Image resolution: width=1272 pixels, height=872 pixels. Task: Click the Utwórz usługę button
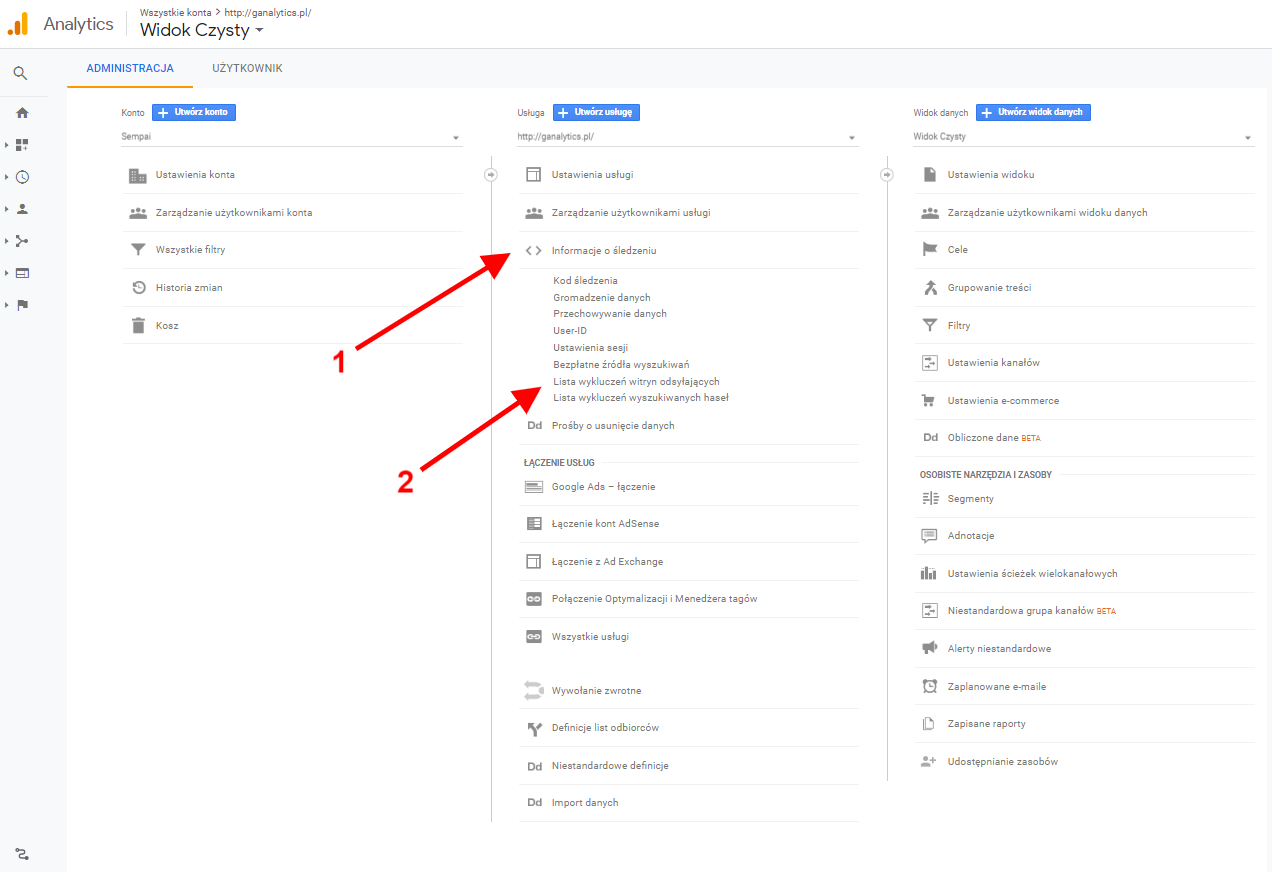click(x=596, y=112)
